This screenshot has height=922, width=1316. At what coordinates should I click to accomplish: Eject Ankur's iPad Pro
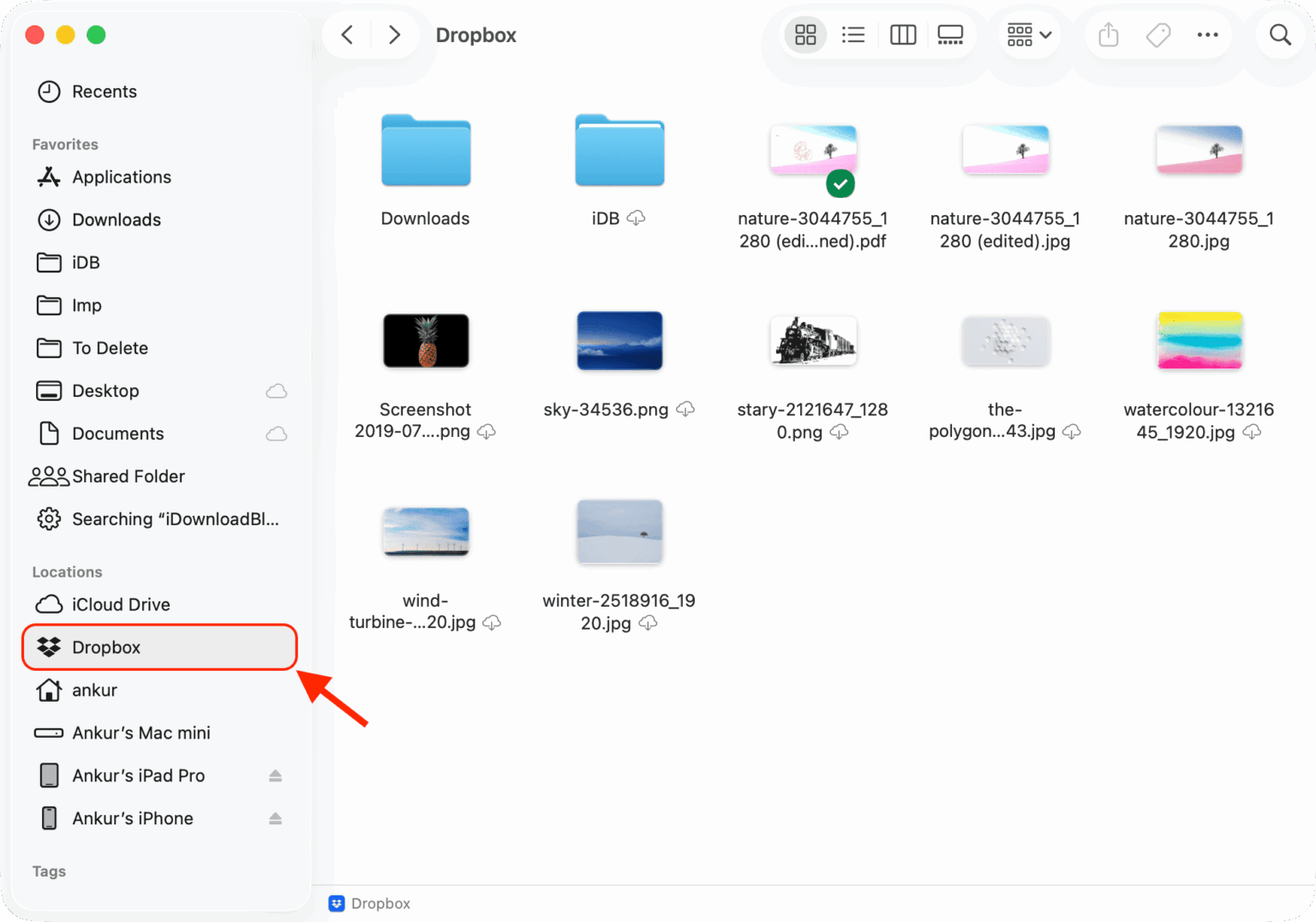coord(275,776)
